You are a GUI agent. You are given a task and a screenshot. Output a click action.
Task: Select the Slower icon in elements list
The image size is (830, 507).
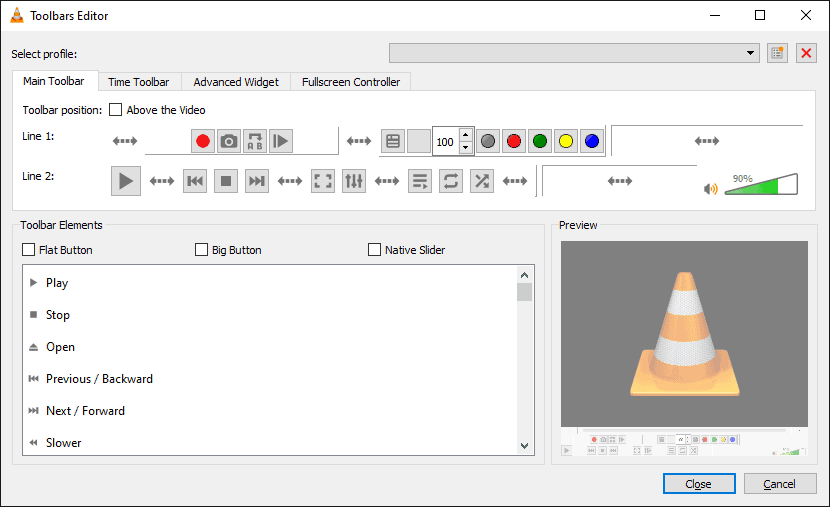pyautogui.click(x=33, y=442)
